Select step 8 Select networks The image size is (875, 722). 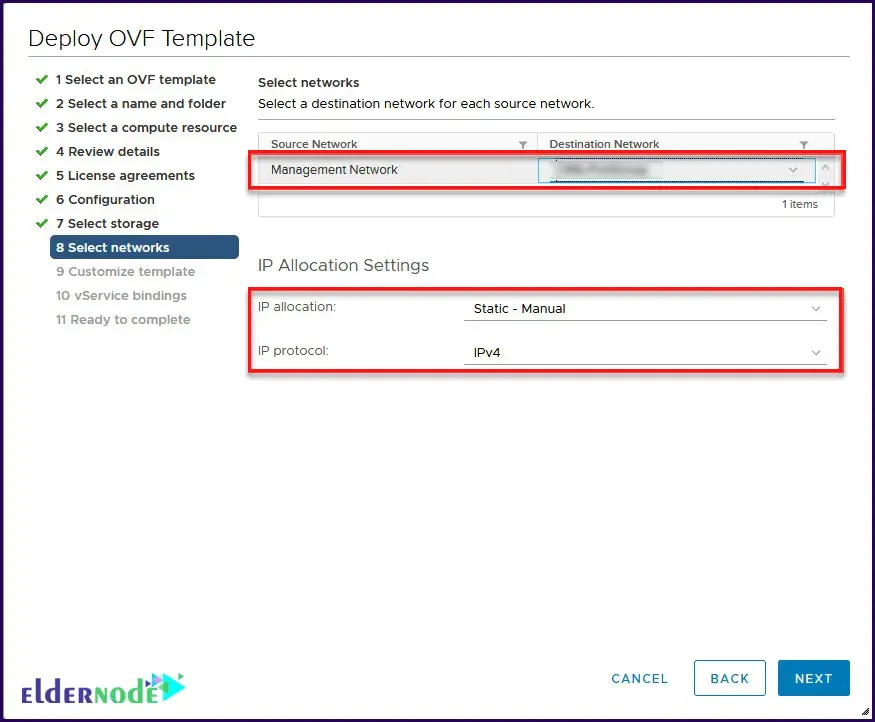point(144,247)
